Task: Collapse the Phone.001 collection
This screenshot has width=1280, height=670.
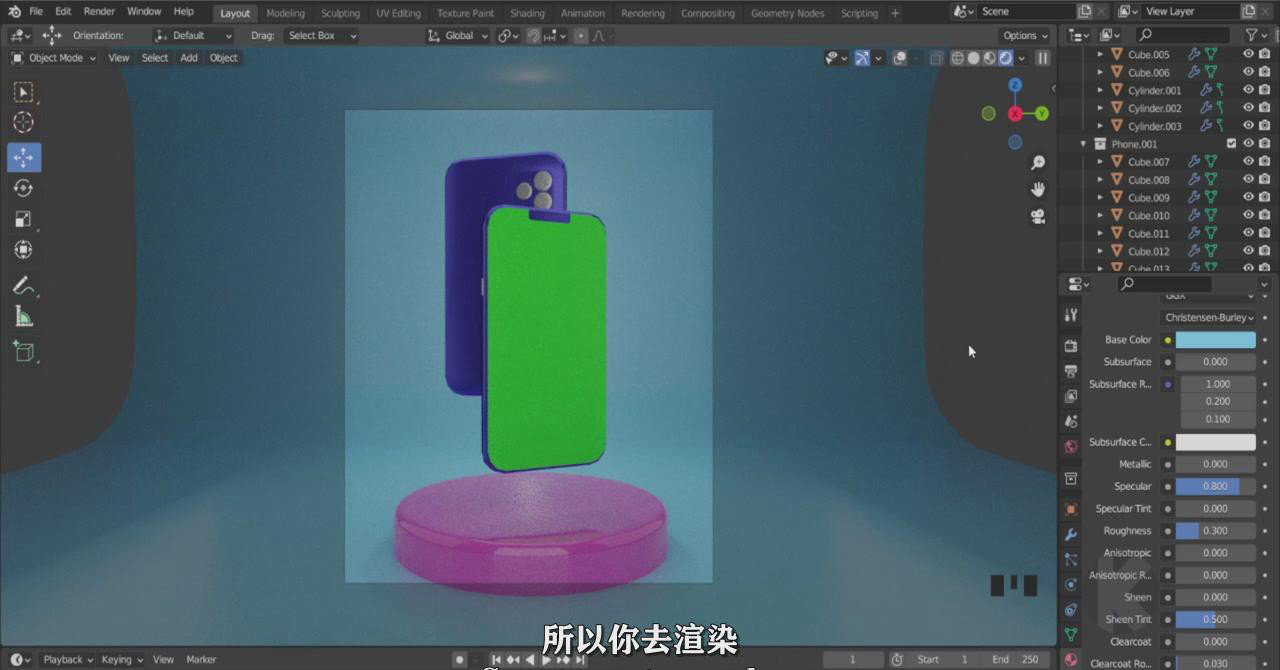Action: 1083,144
